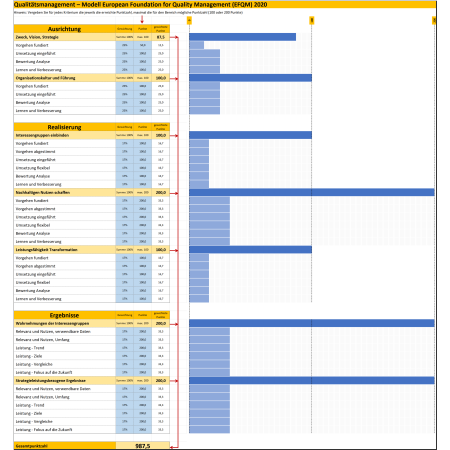Image resolution: width=450 pixels, height=450 pixels.
Task: Click the red down arrow above Punkte column
Action: coord(142,19)
